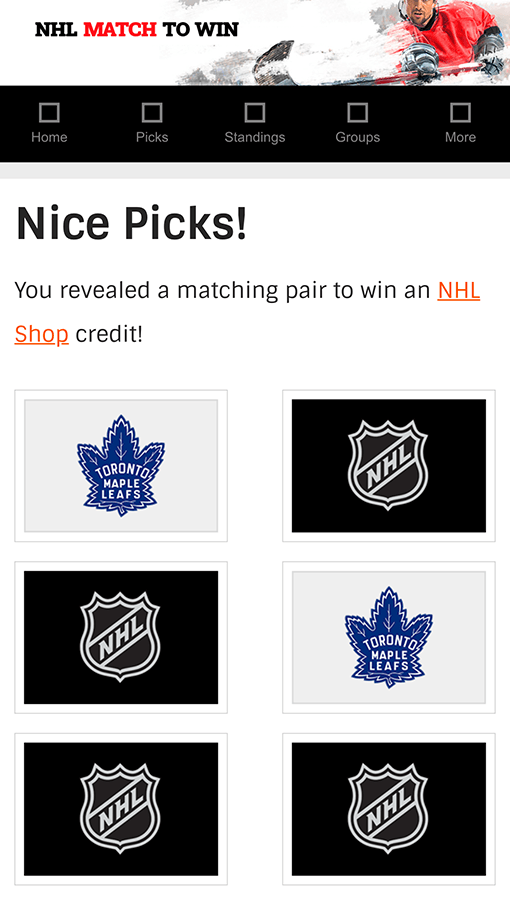Open the Home tab label
Screen dimensions: 510x900
[x=49, y=137]
